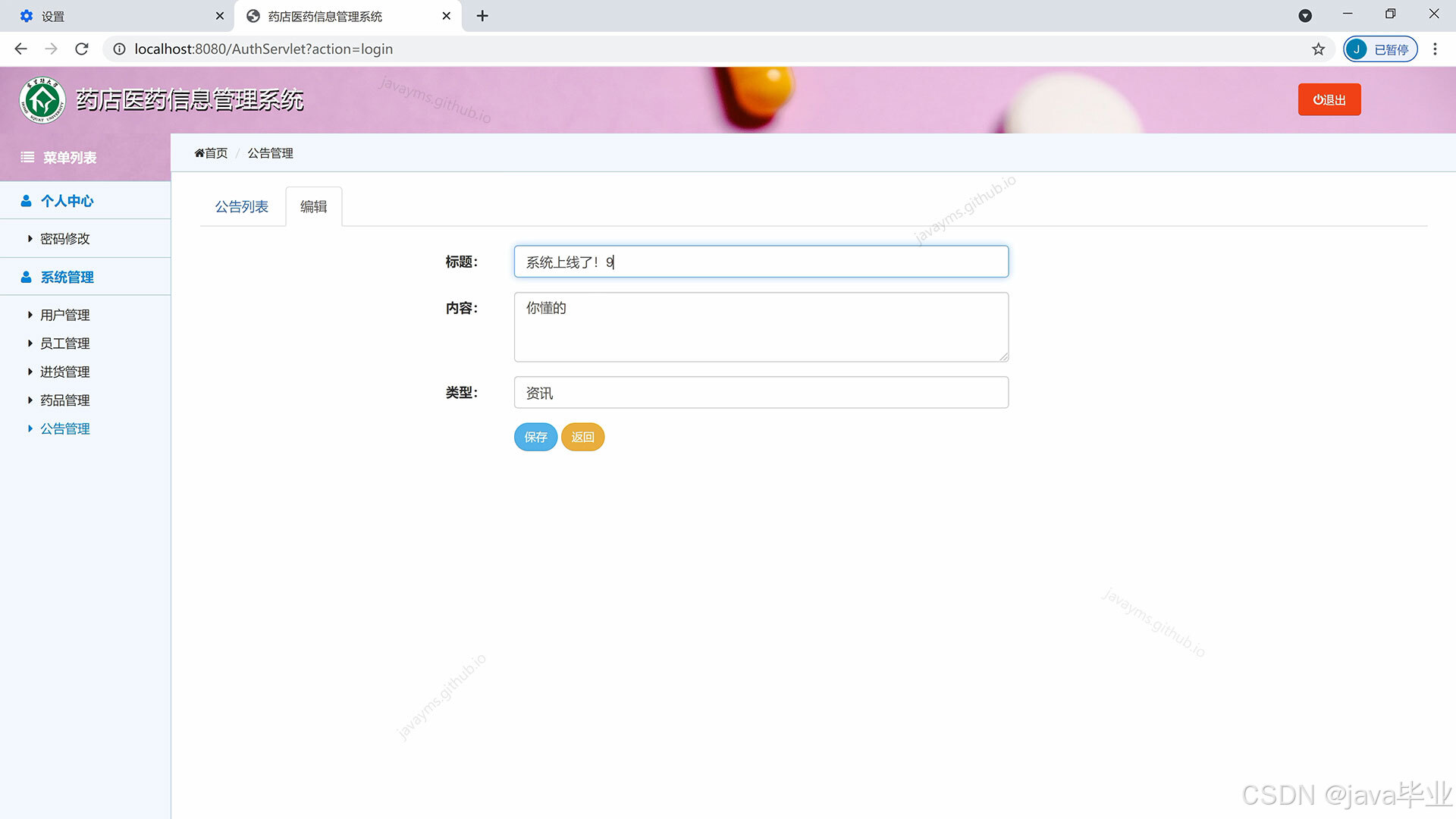Open a new browser tab
The width and height of the screenshot is (1456, 819).
pyautogui.click(x=482, y=16)
